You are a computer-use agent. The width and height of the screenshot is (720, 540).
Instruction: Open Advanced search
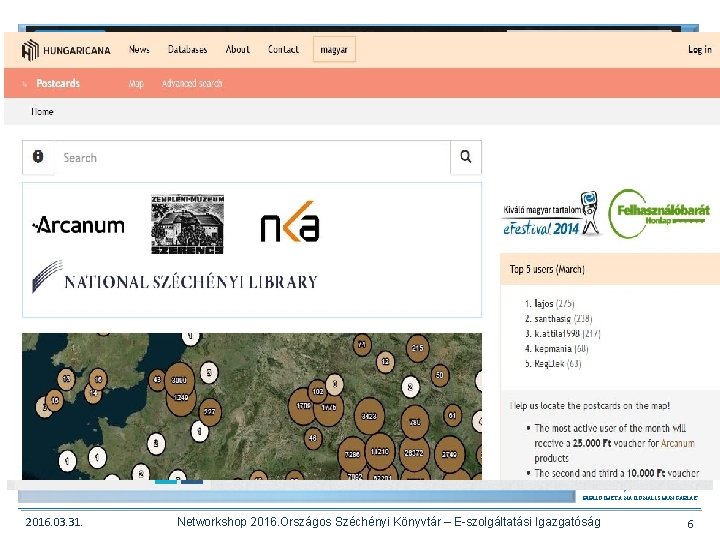[192, 84]
